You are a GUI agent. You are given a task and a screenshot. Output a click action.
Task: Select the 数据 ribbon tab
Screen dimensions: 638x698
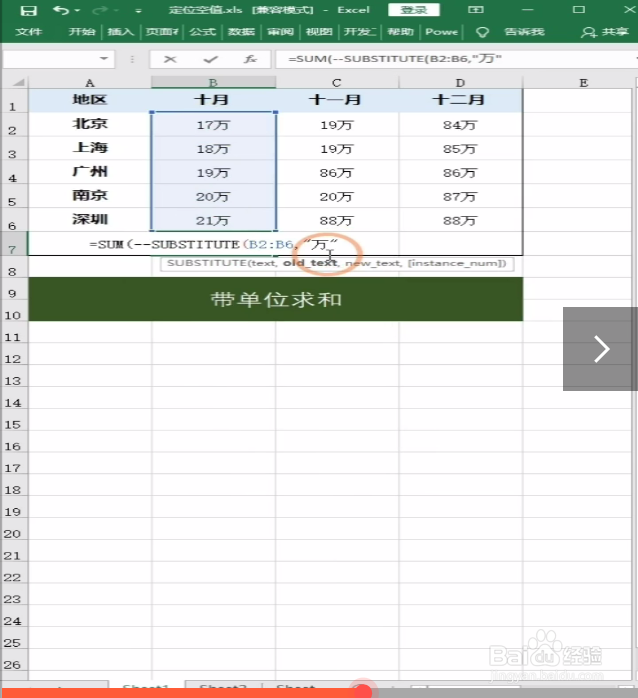(241, 32)
